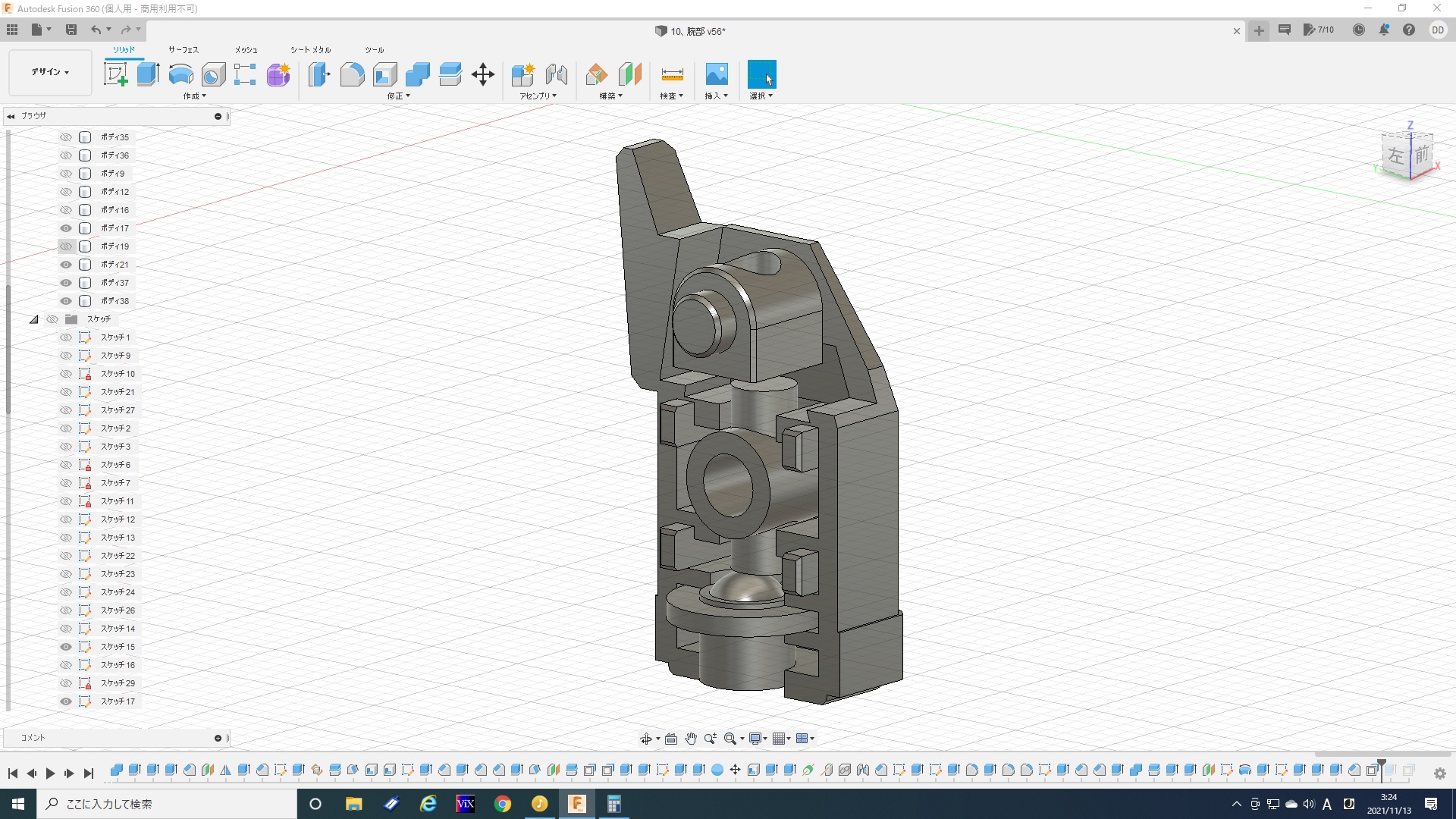Select the Revolve tool icon
The height and width of the screenshot is (819, 1456).
pyautogui.click(x=180, y=74)
